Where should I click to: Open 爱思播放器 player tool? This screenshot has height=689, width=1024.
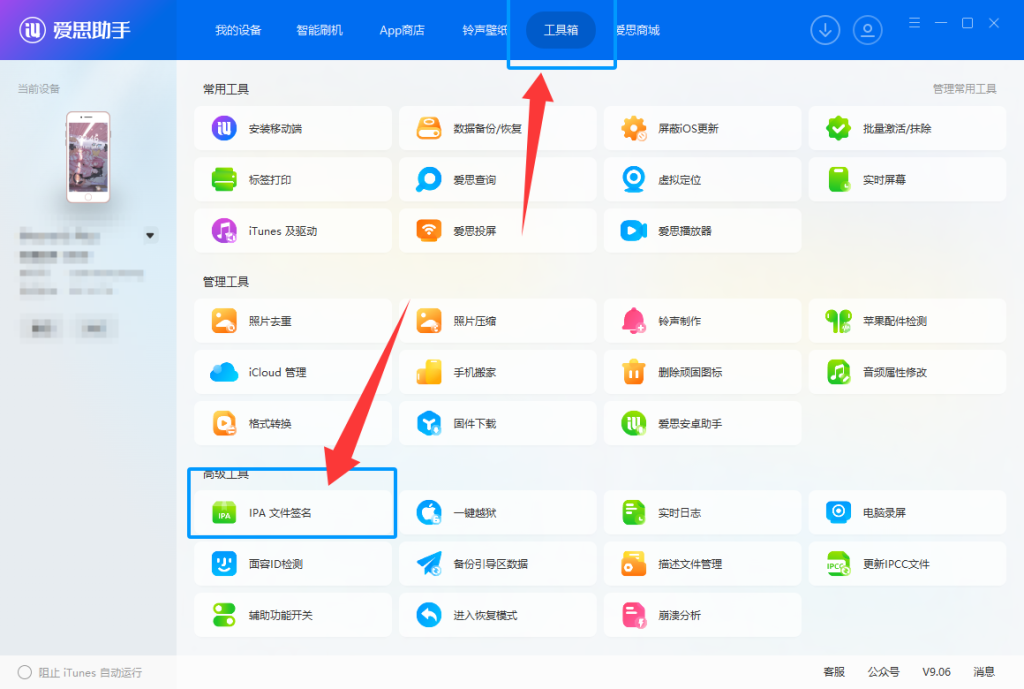click(x=702, y=231)
